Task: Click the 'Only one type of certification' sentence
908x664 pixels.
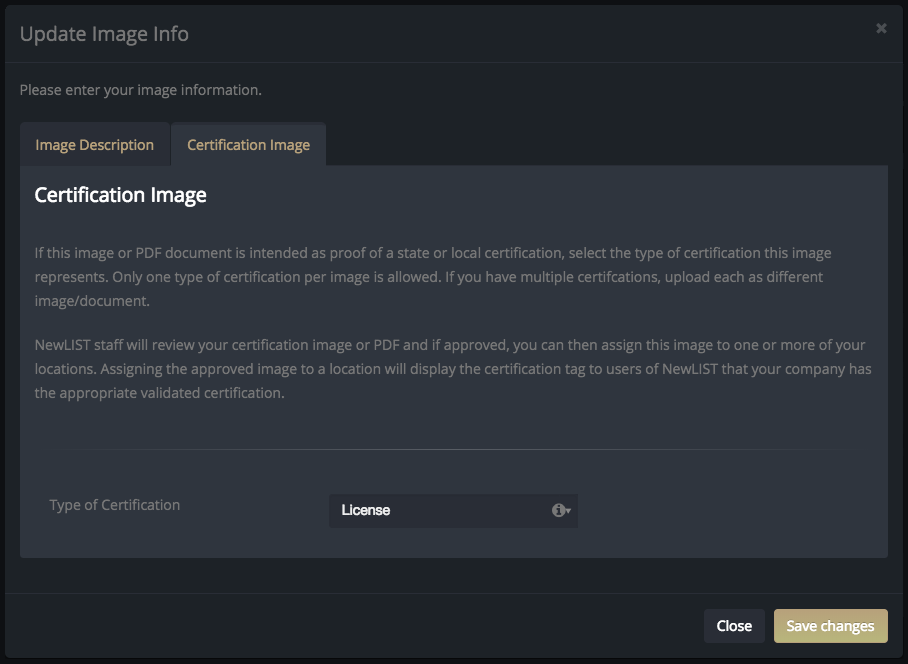Action: (x=277, y=277)
